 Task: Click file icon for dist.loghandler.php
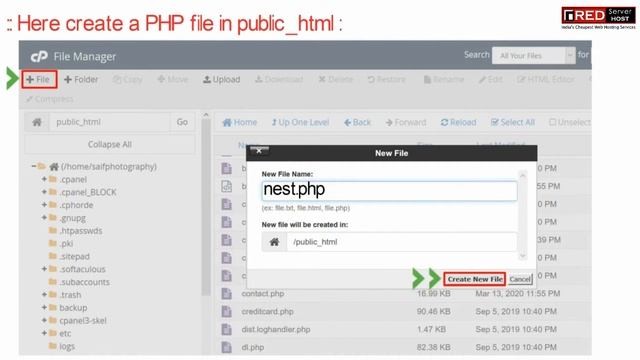[227, 329]
